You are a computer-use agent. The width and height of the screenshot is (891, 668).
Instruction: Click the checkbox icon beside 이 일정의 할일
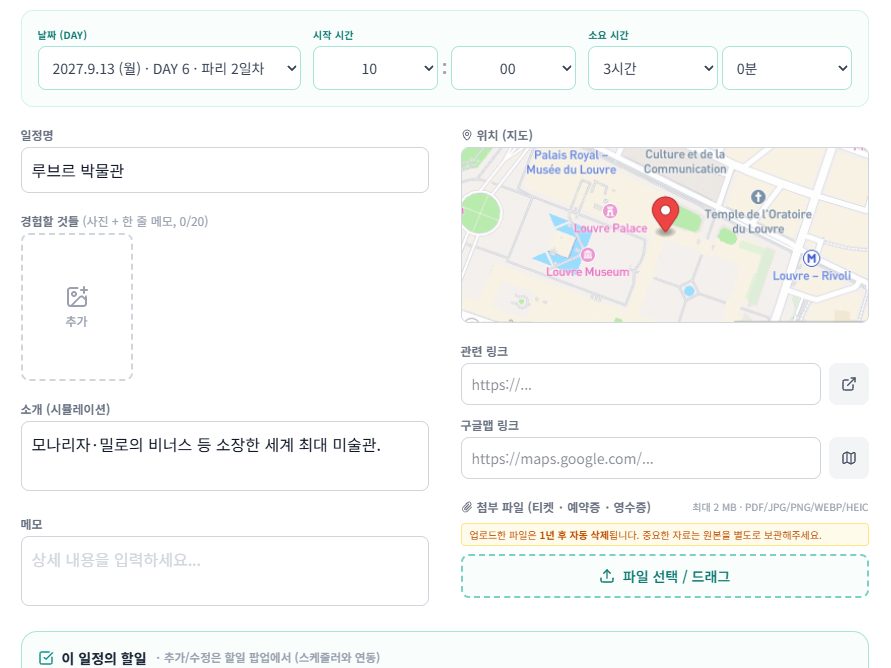[x=46, y=658]
